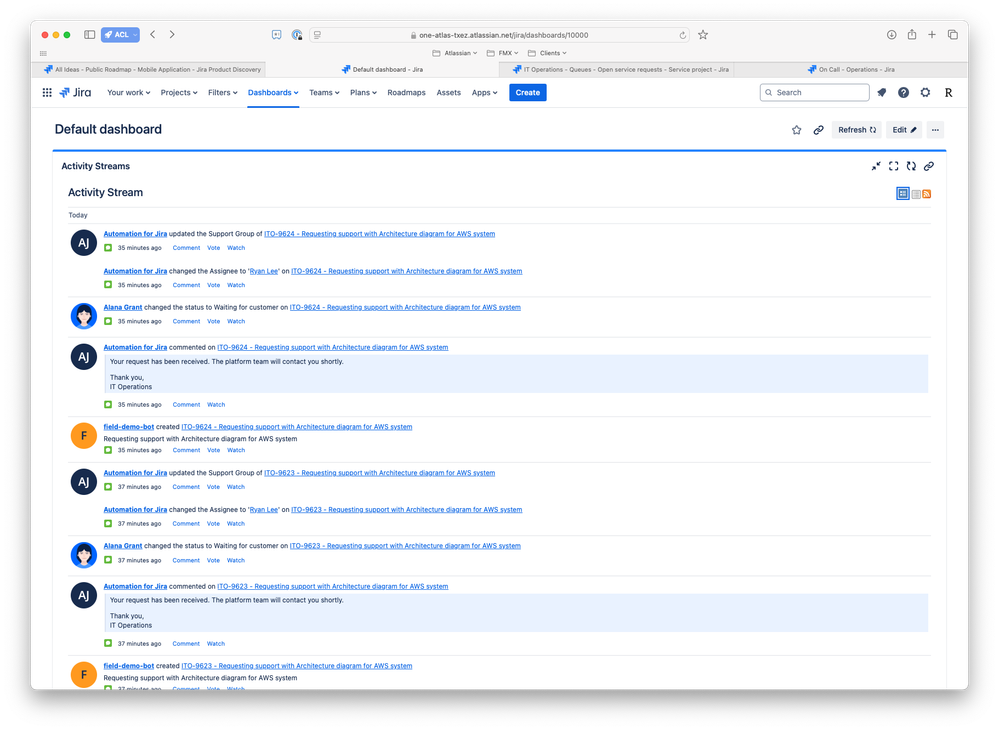
Task: Open the profile avatar R menu
Action: (948, 92)
